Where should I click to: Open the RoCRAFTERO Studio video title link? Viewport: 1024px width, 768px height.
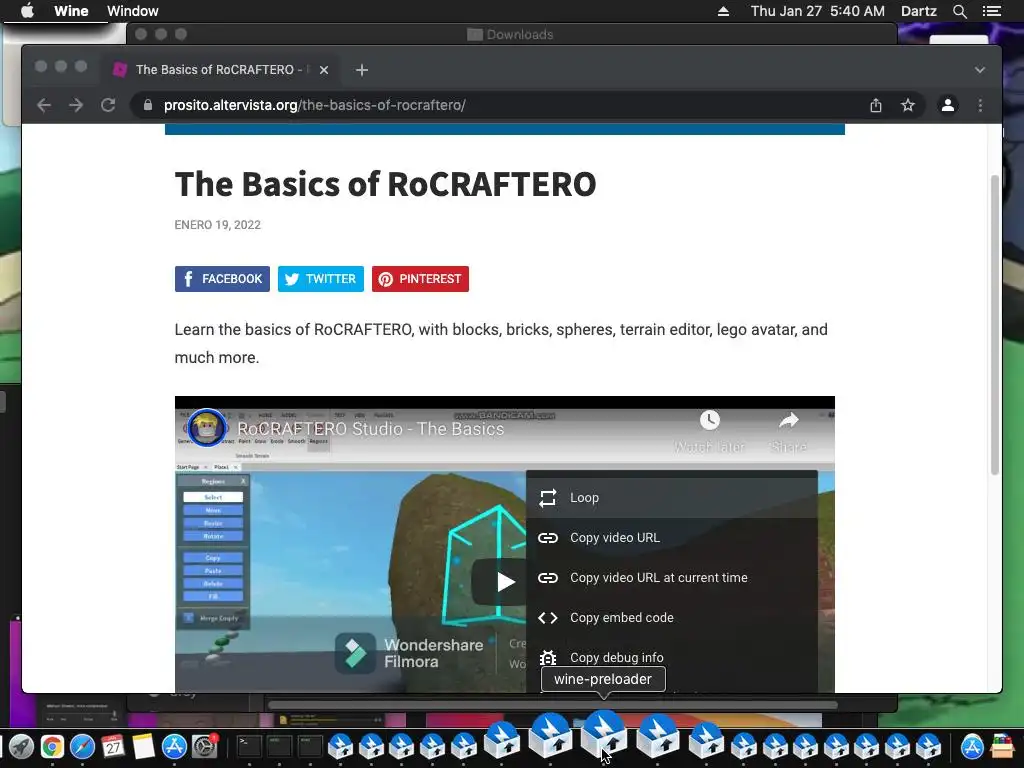tap(370, 429)
